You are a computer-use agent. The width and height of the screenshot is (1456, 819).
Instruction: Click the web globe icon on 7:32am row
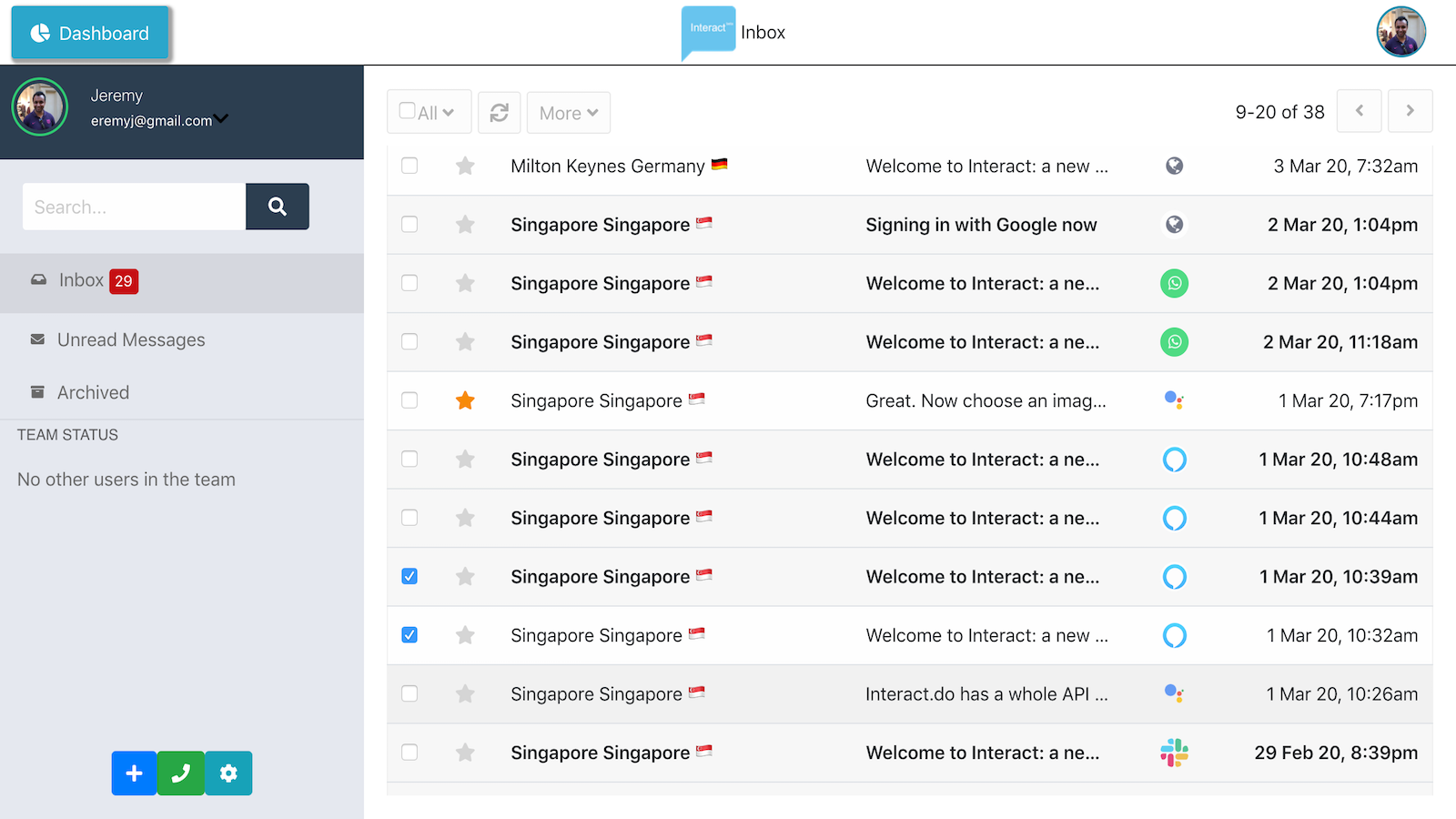[x=1175, y=166]
